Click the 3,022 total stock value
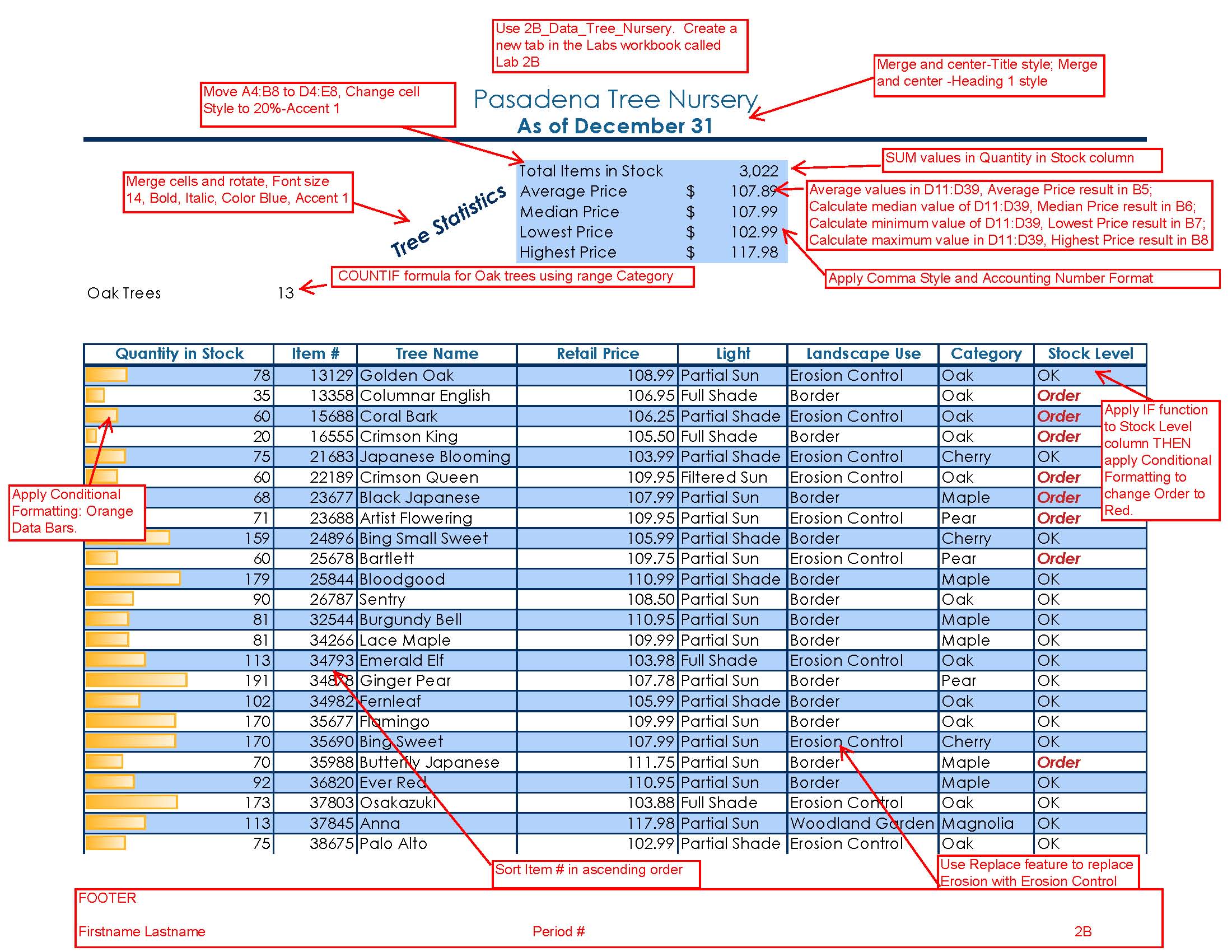1232x952 pixels. coord(758,171)
